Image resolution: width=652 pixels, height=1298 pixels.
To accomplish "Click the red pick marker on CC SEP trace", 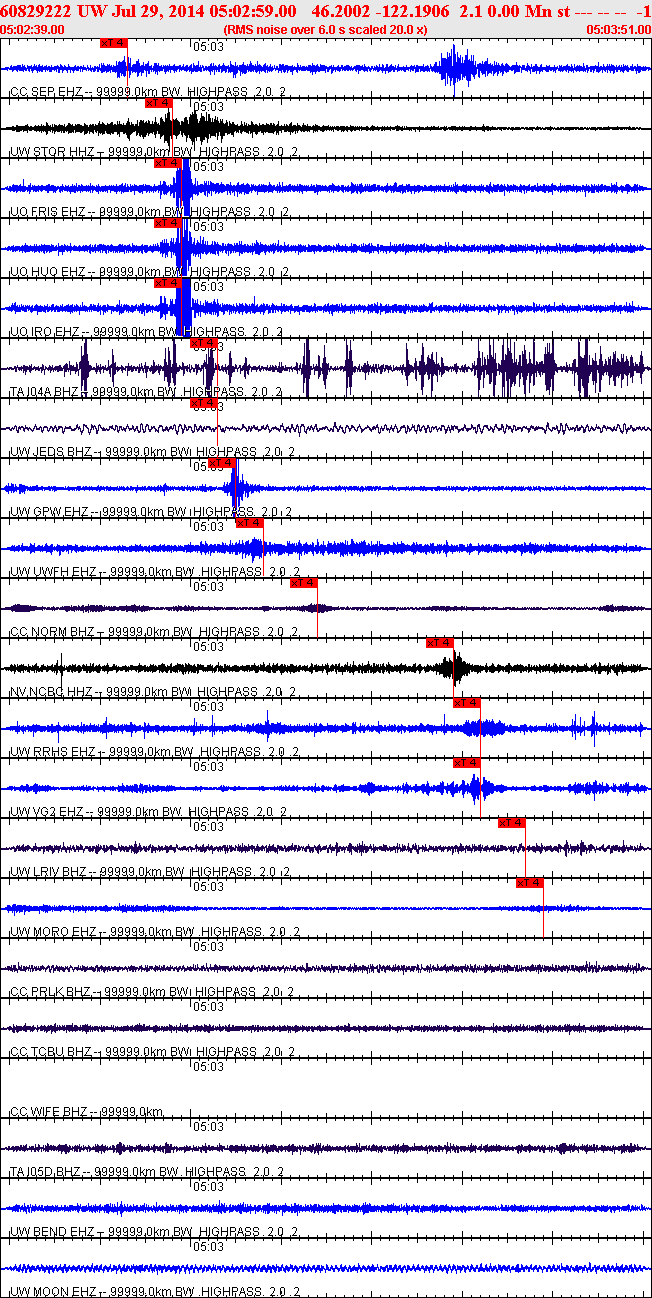I will 114,43.
